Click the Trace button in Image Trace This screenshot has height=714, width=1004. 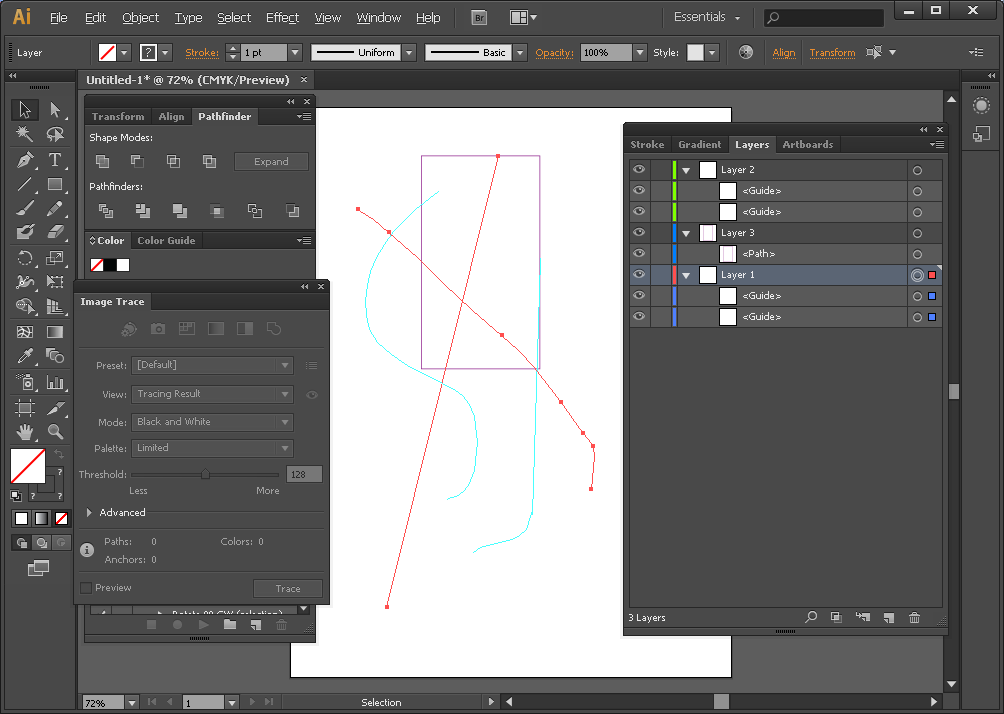click(288, 588)
